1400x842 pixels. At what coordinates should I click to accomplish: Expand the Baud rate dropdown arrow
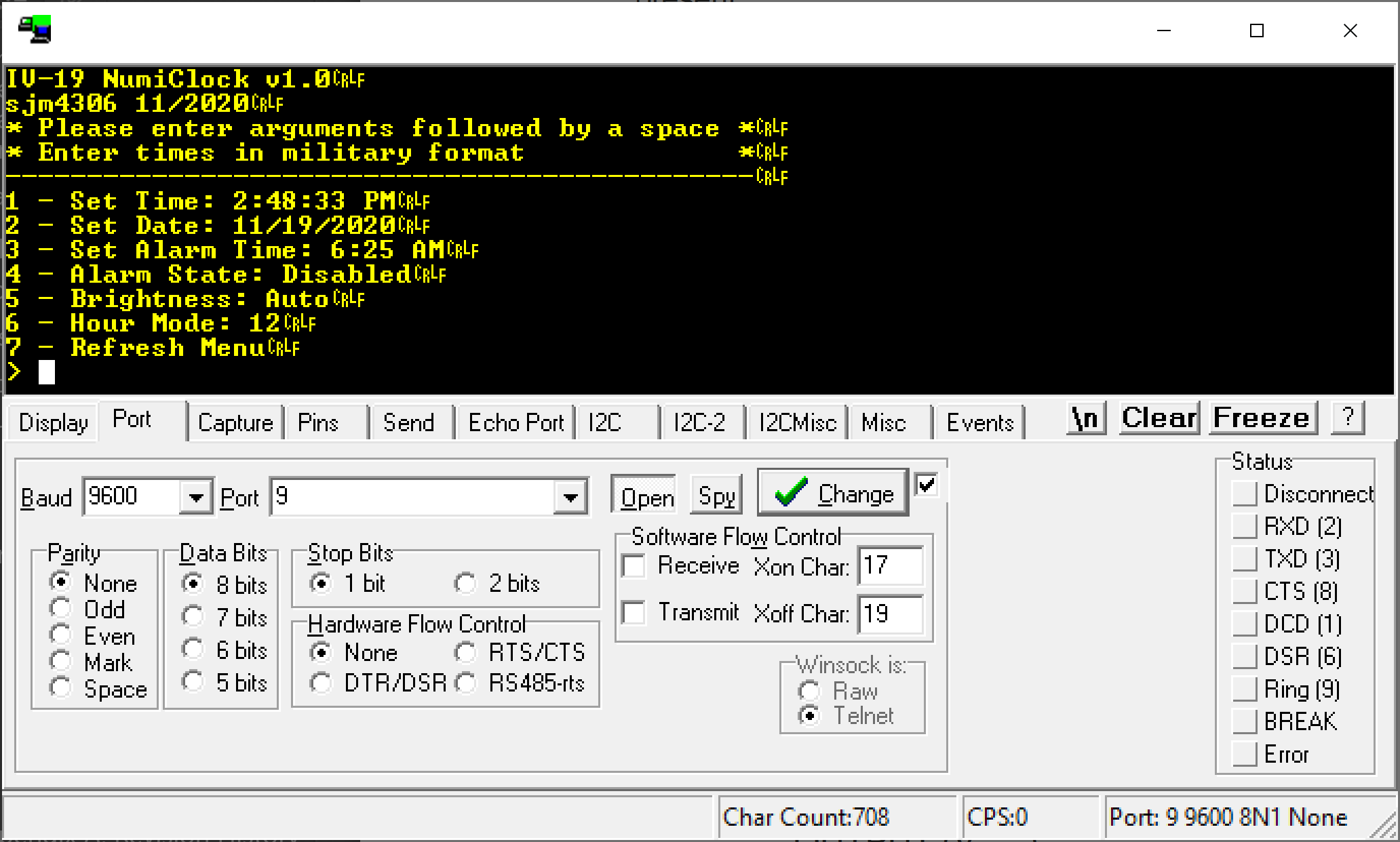pos(196,497)
